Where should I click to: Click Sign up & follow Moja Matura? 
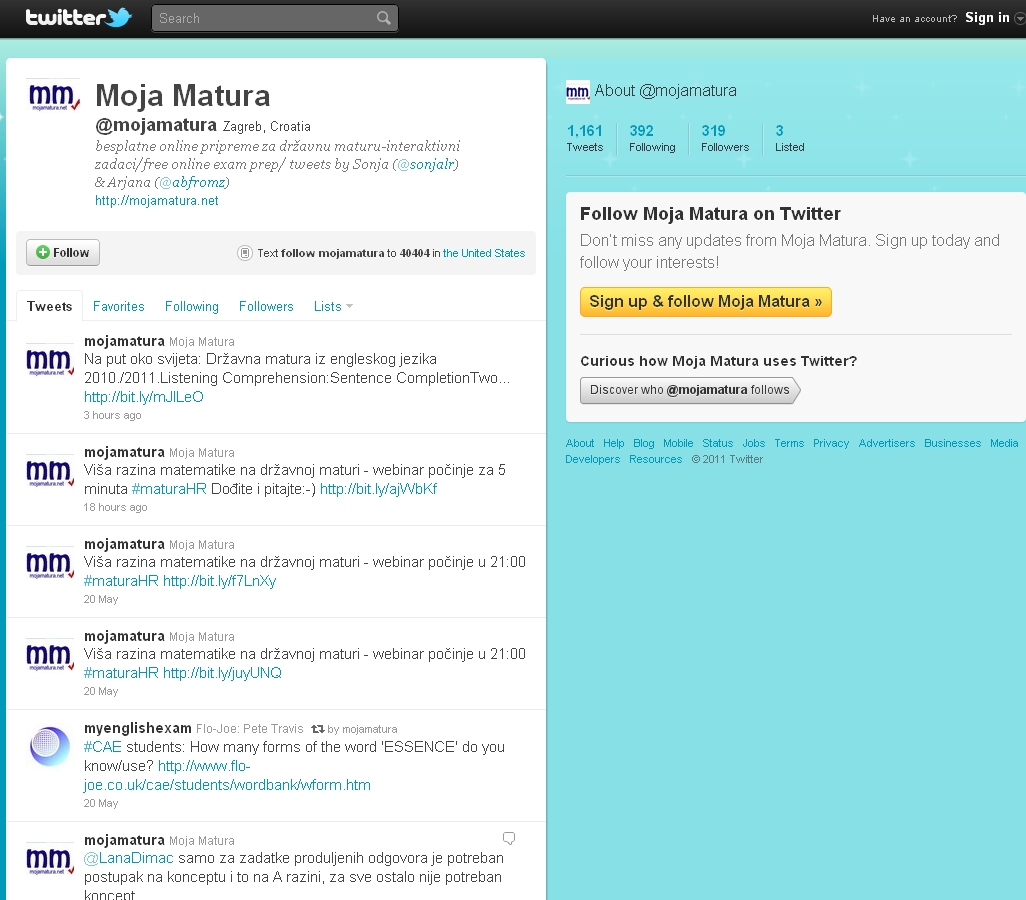click(x=705, y=302)
